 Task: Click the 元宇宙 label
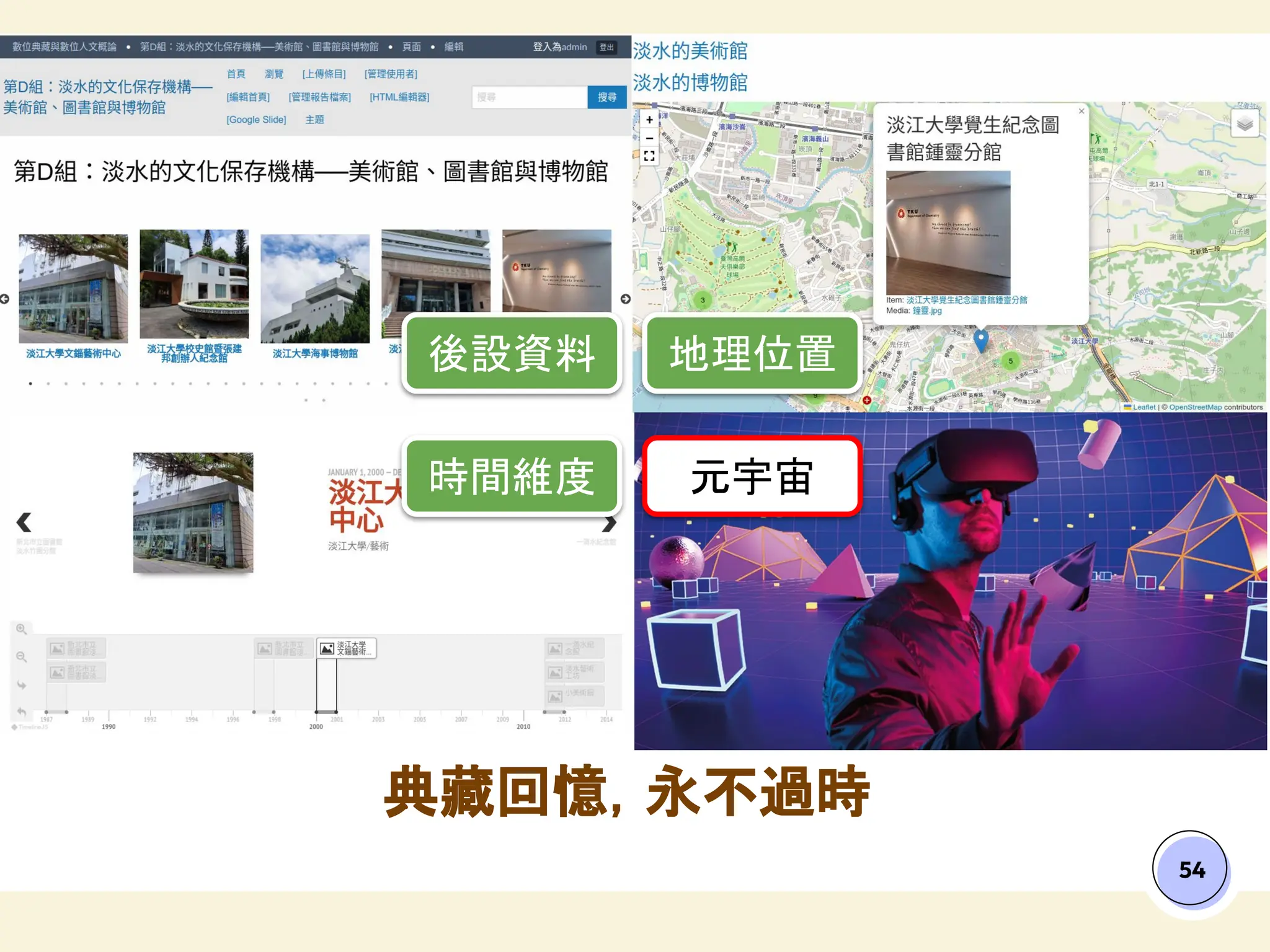click(x=752, y=477)
